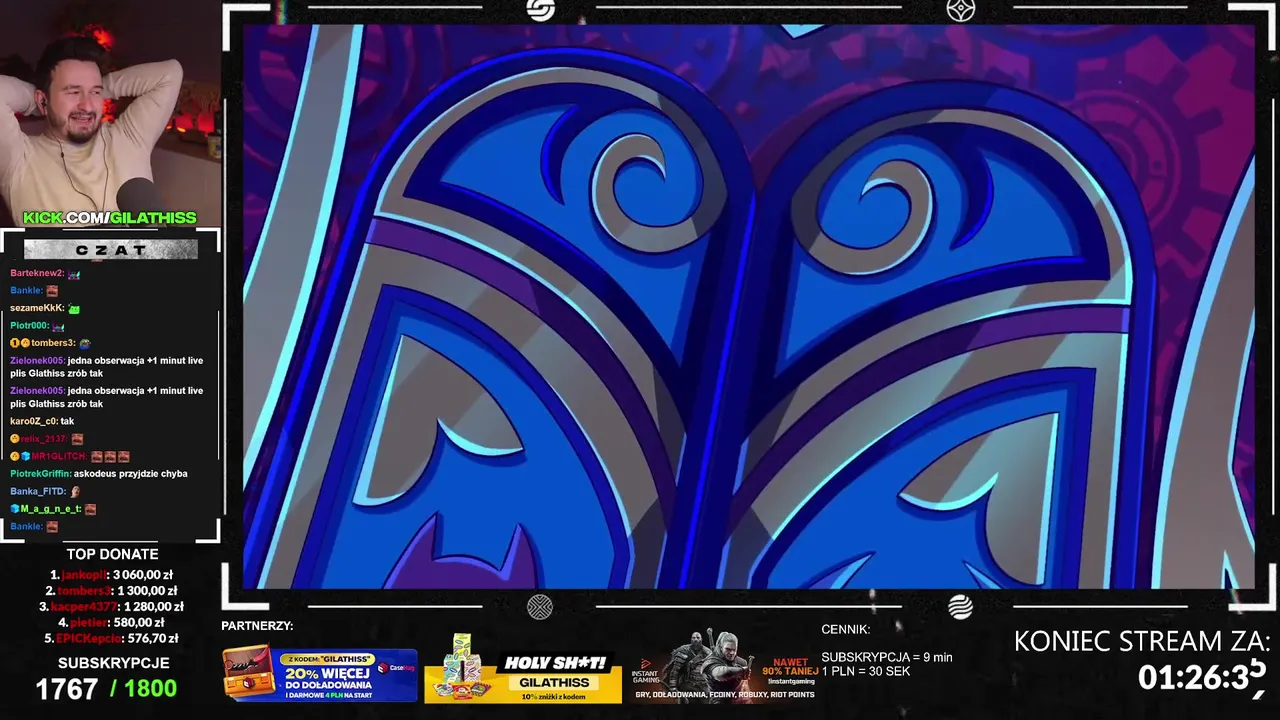Click the subscription goal 1800
Viewport: 1280px width, 720px height.
[x=150, y=689]
